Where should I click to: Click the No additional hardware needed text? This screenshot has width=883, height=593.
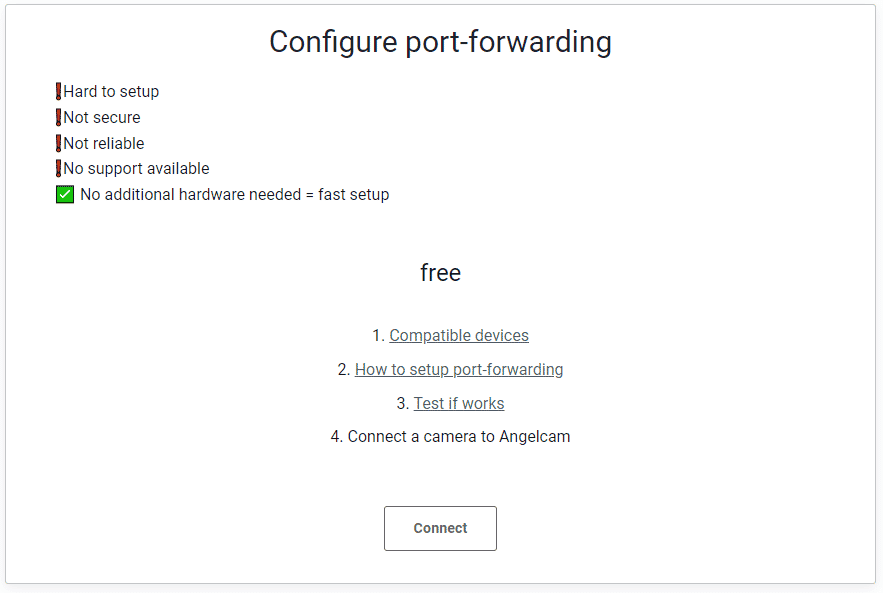click(x=234, y=194)
